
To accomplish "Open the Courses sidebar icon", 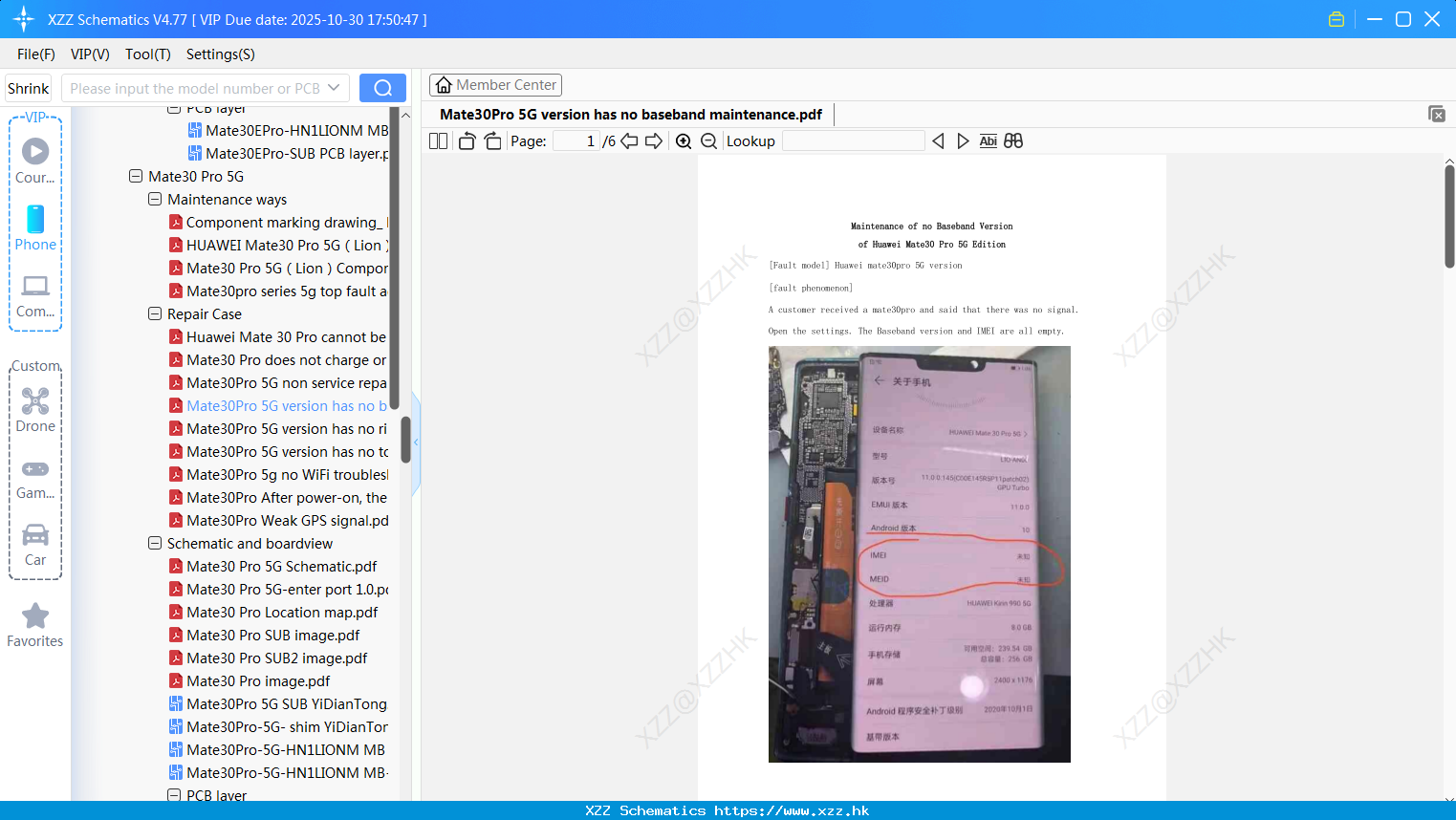I will pyautogui.click(x=35, y=161).
